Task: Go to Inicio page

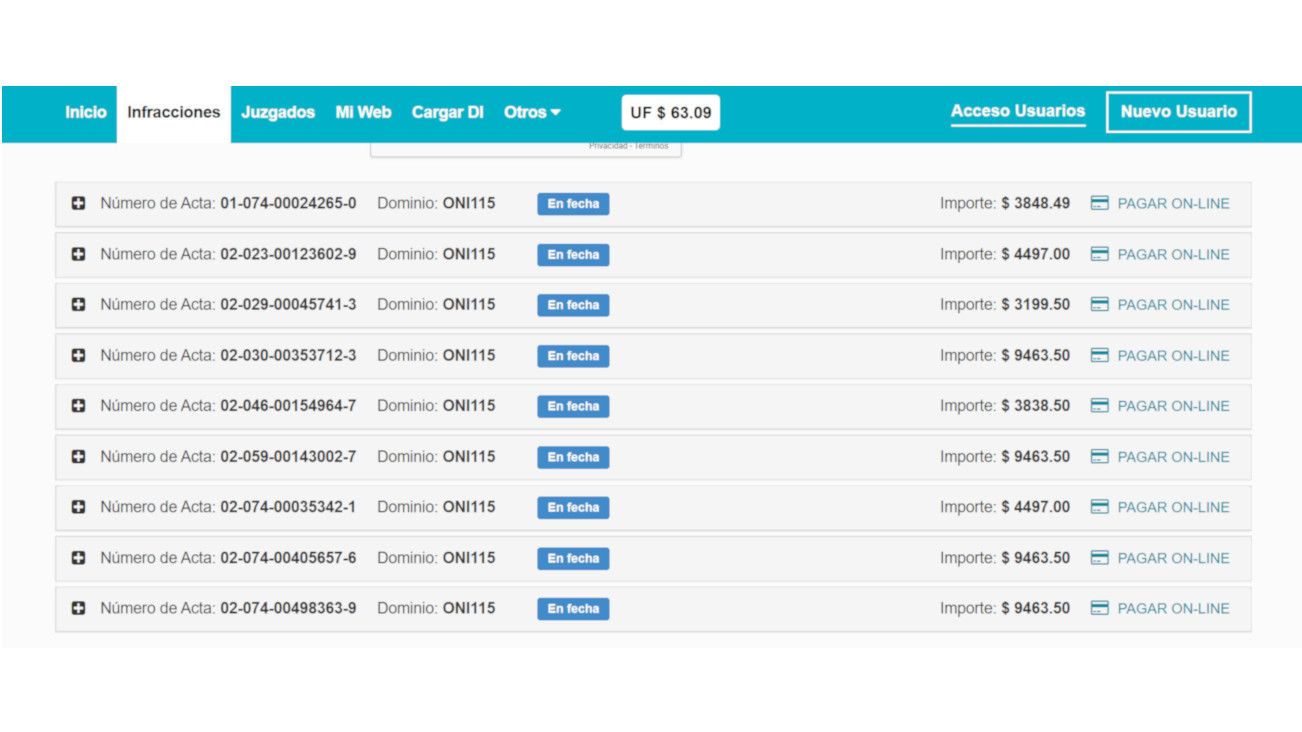Action: pos(86,112)
